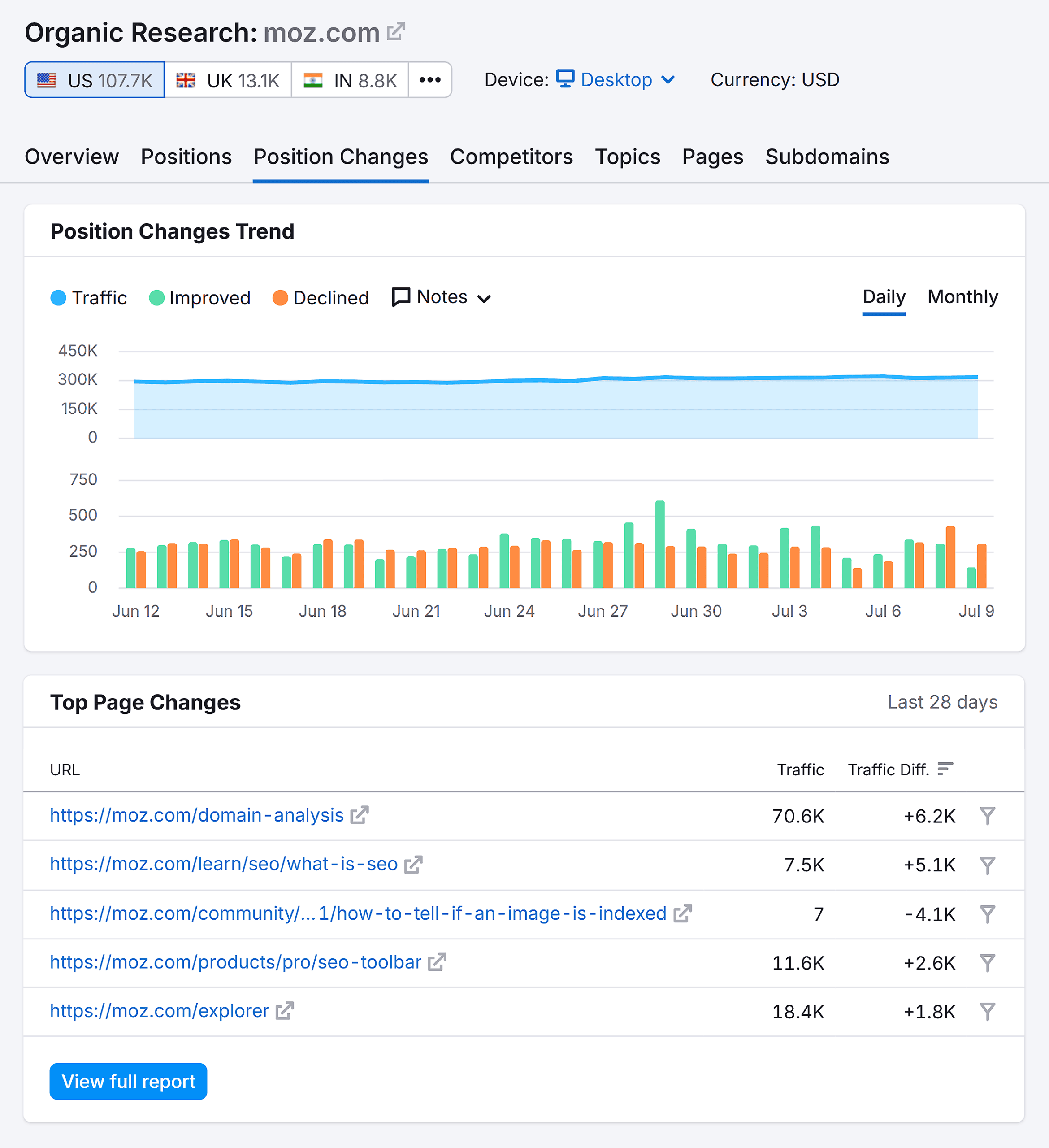Open the explorer URL via its external link icon
The height and width of the screenshot is (1148, 1049).
pyautogui.click(x=284, y=1011)
